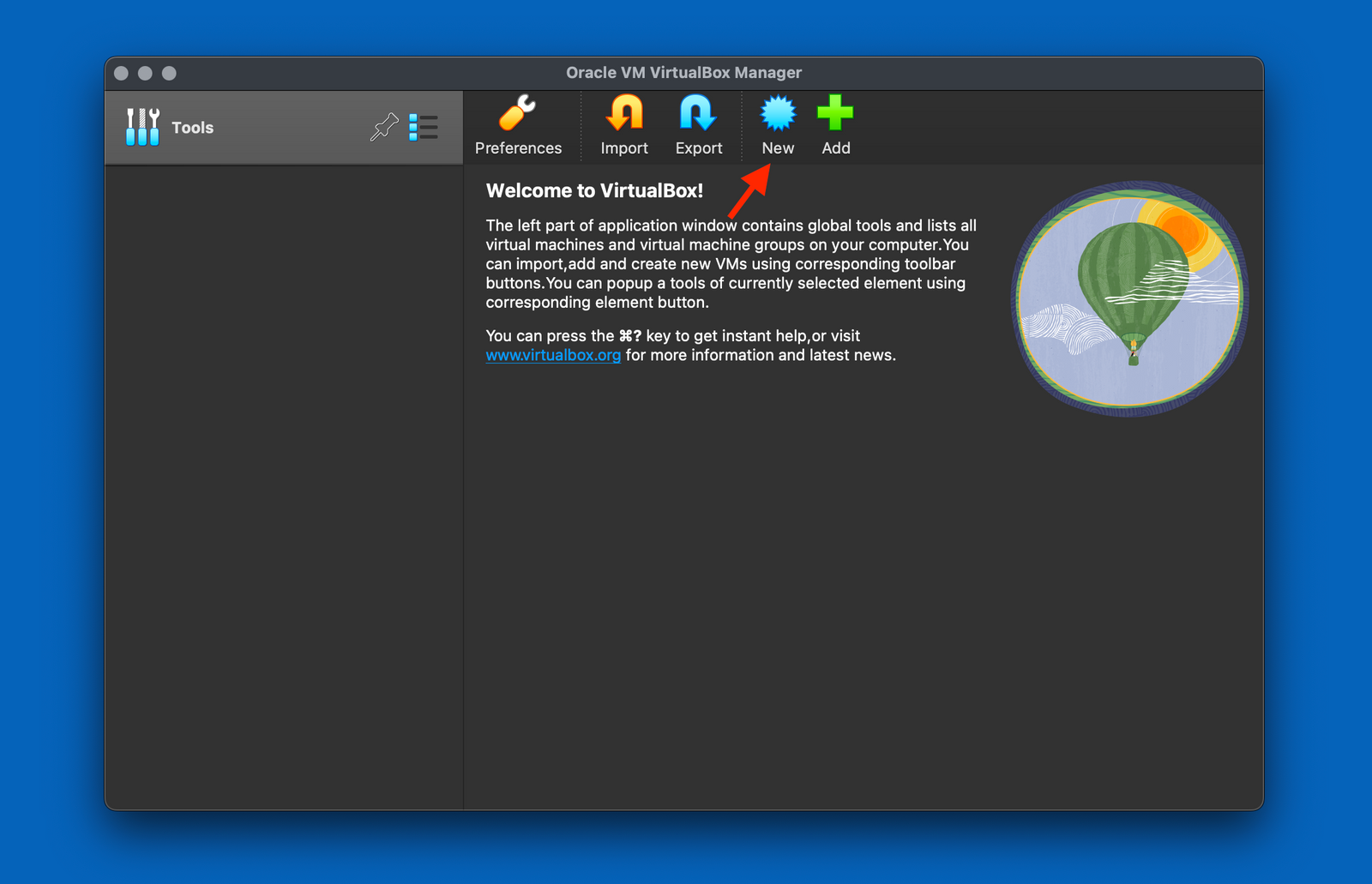Image resolution: width=1372 pixels, height=884 pixels.
Task: Choose the Export toolbar label
Action: [x=698, y=148]
